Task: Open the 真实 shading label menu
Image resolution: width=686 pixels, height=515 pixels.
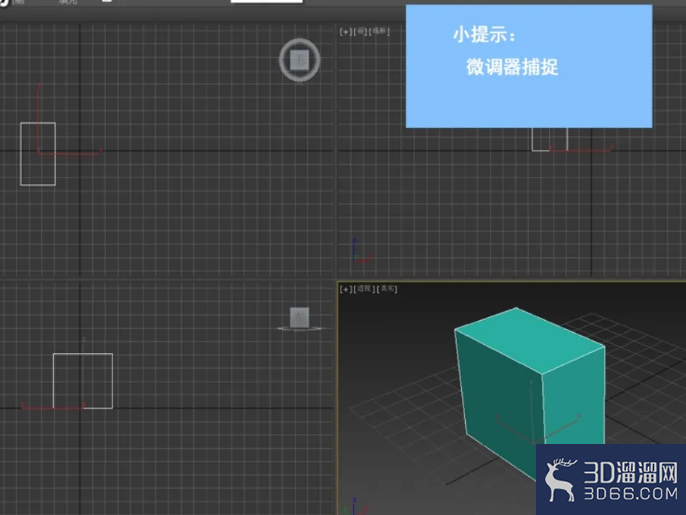Action: click(x=387, y=289)
